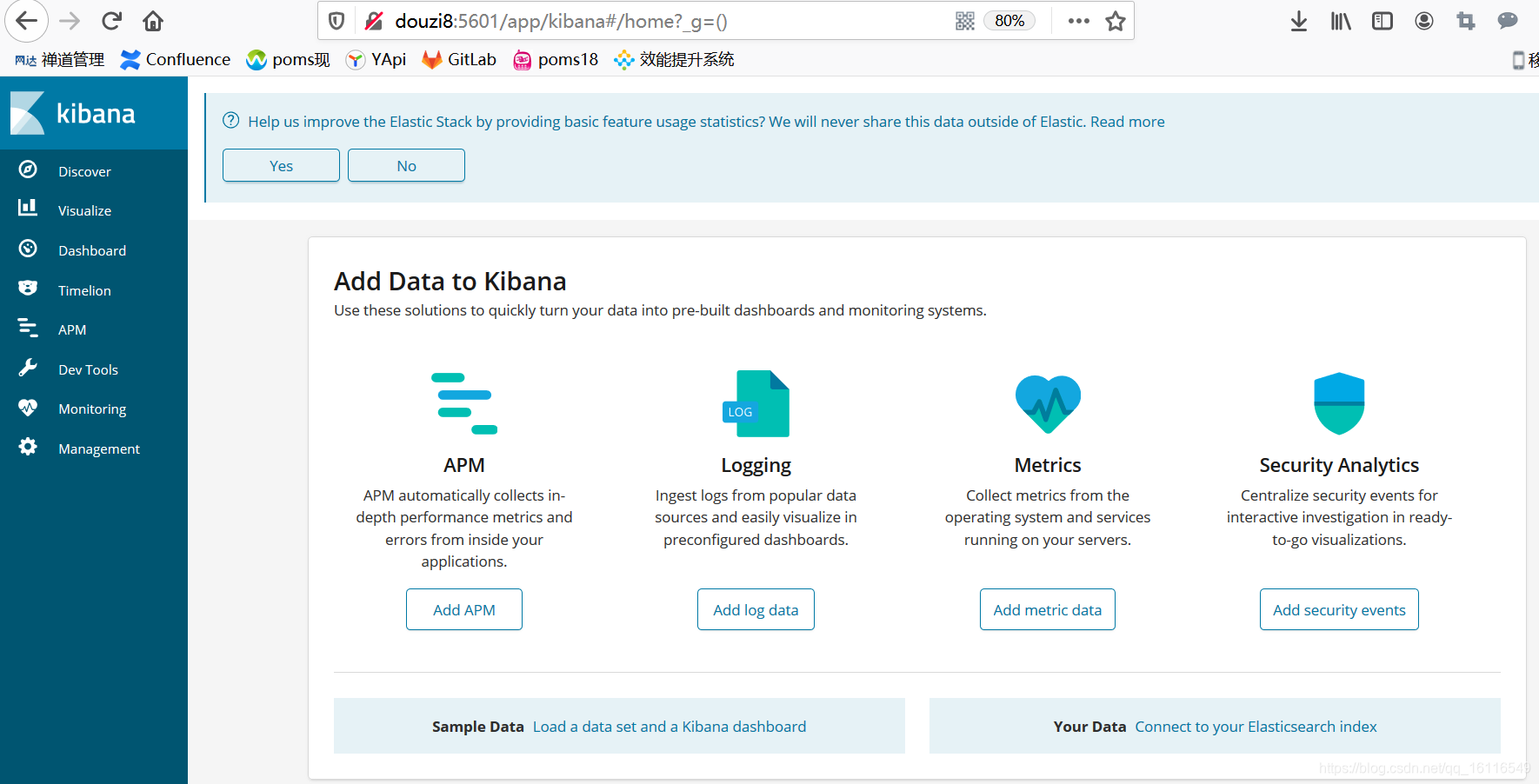Open the browser downloads icon

[1298, 21]
